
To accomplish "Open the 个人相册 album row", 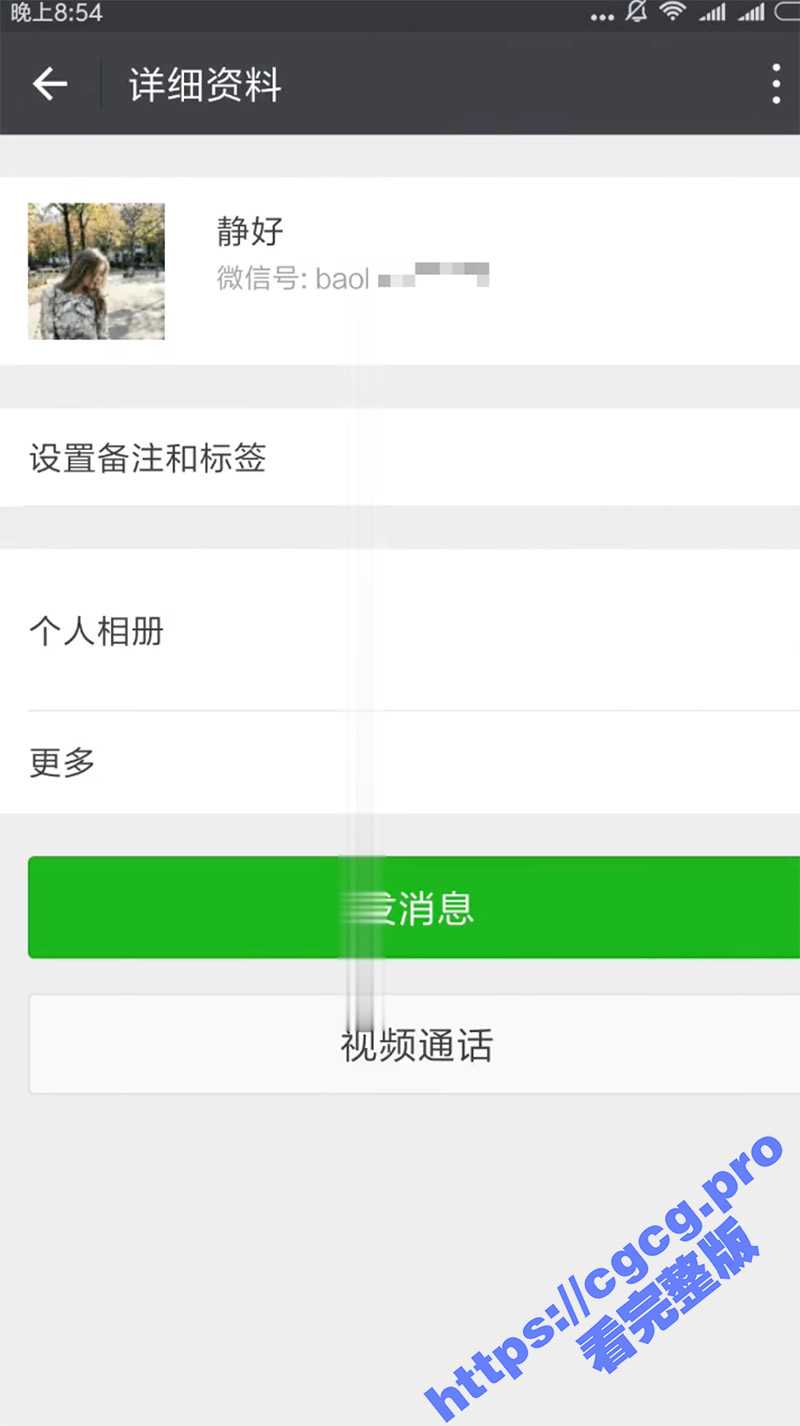I will 400,631.
